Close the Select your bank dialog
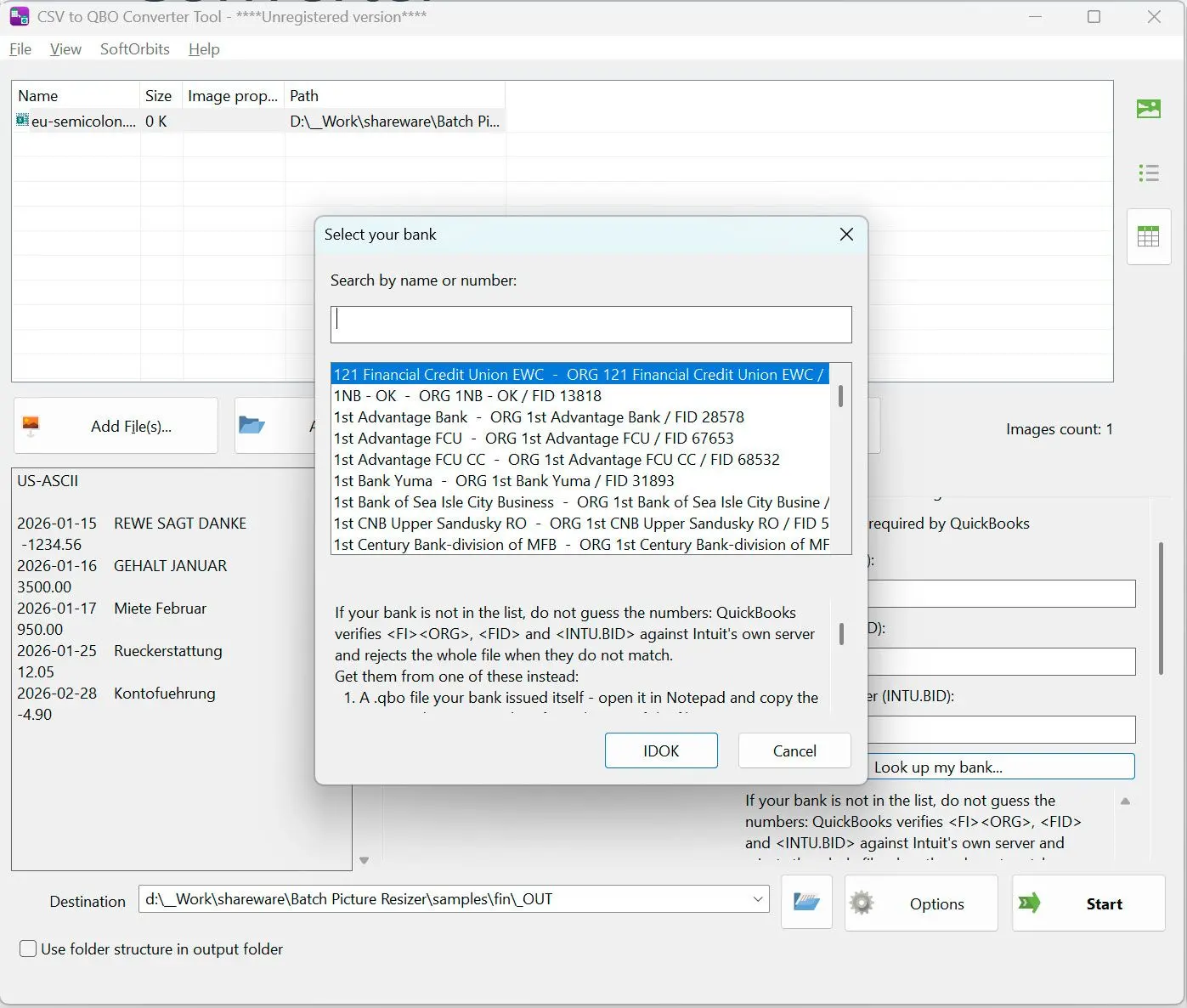1187x1008 pixels. pos(846,235)
